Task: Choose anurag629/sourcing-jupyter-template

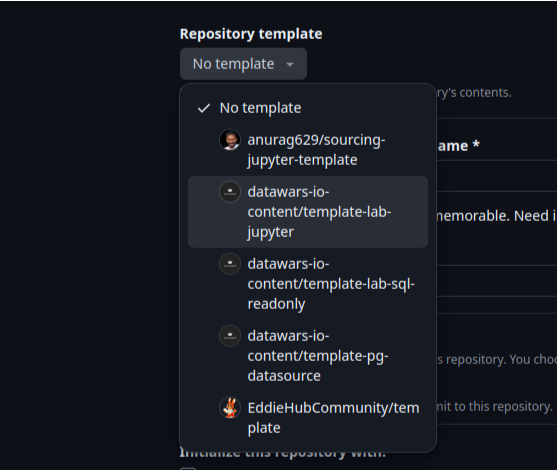Action: 308,150
